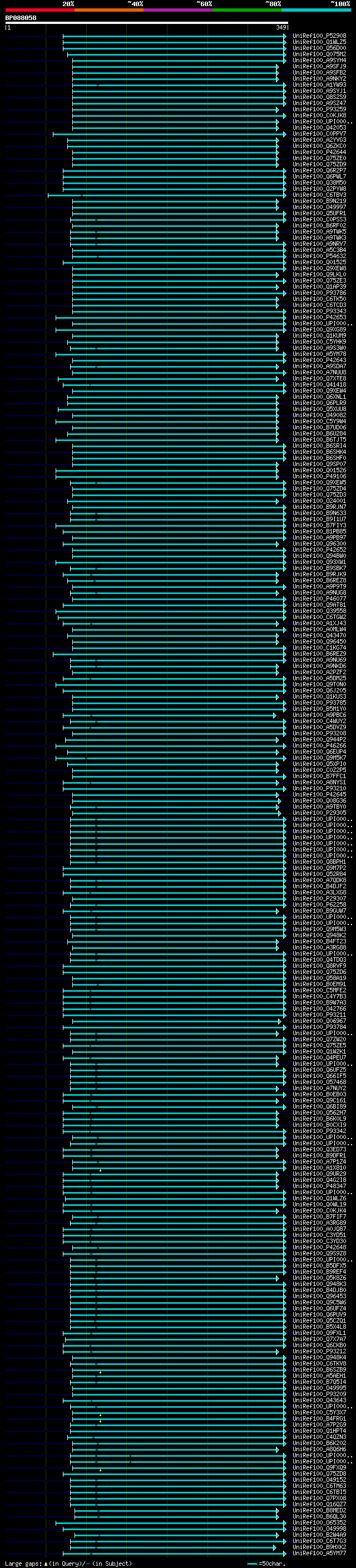
Task: Click the green ~80% identity legend segment
Action: 247,11
